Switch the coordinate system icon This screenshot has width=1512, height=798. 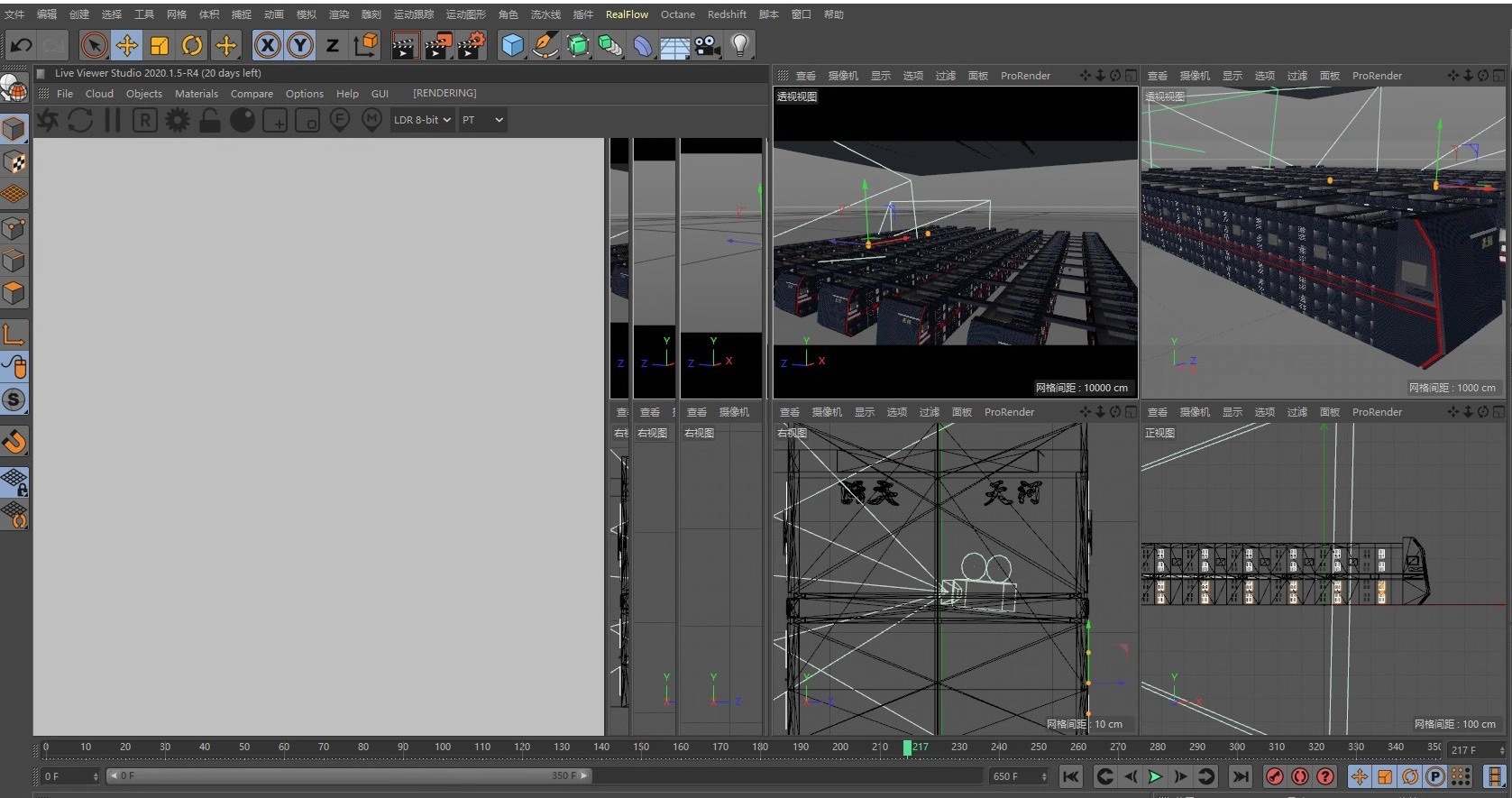[366, 45]
